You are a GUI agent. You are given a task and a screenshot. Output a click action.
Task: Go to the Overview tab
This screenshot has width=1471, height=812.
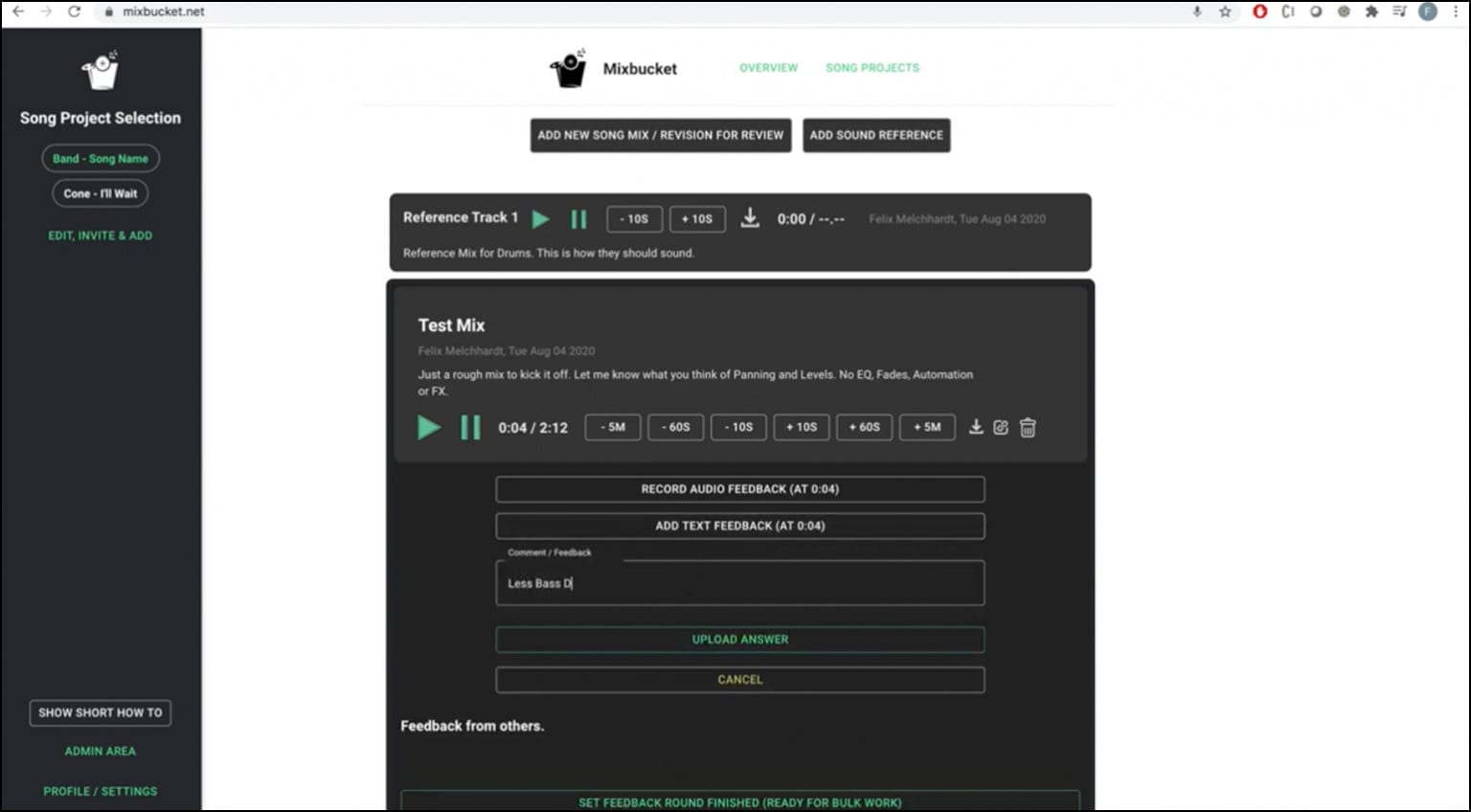tap(768, 68)
